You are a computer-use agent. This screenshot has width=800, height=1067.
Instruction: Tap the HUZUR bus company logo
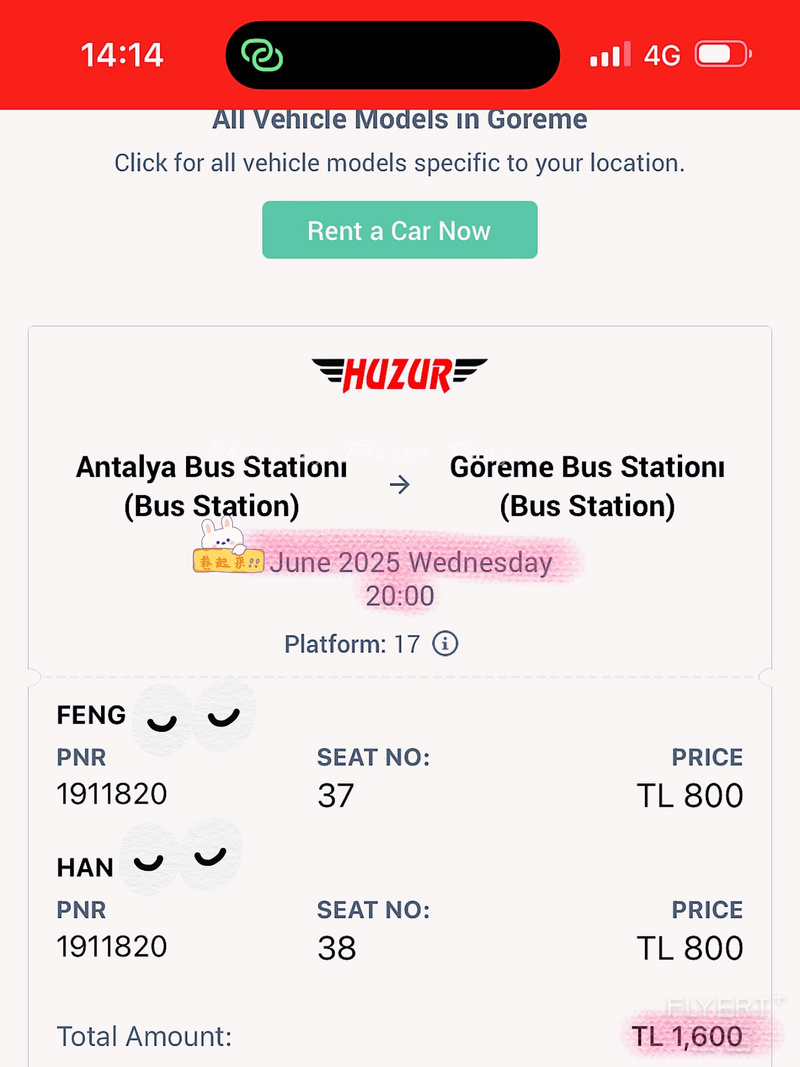click(x=399, y=375)
